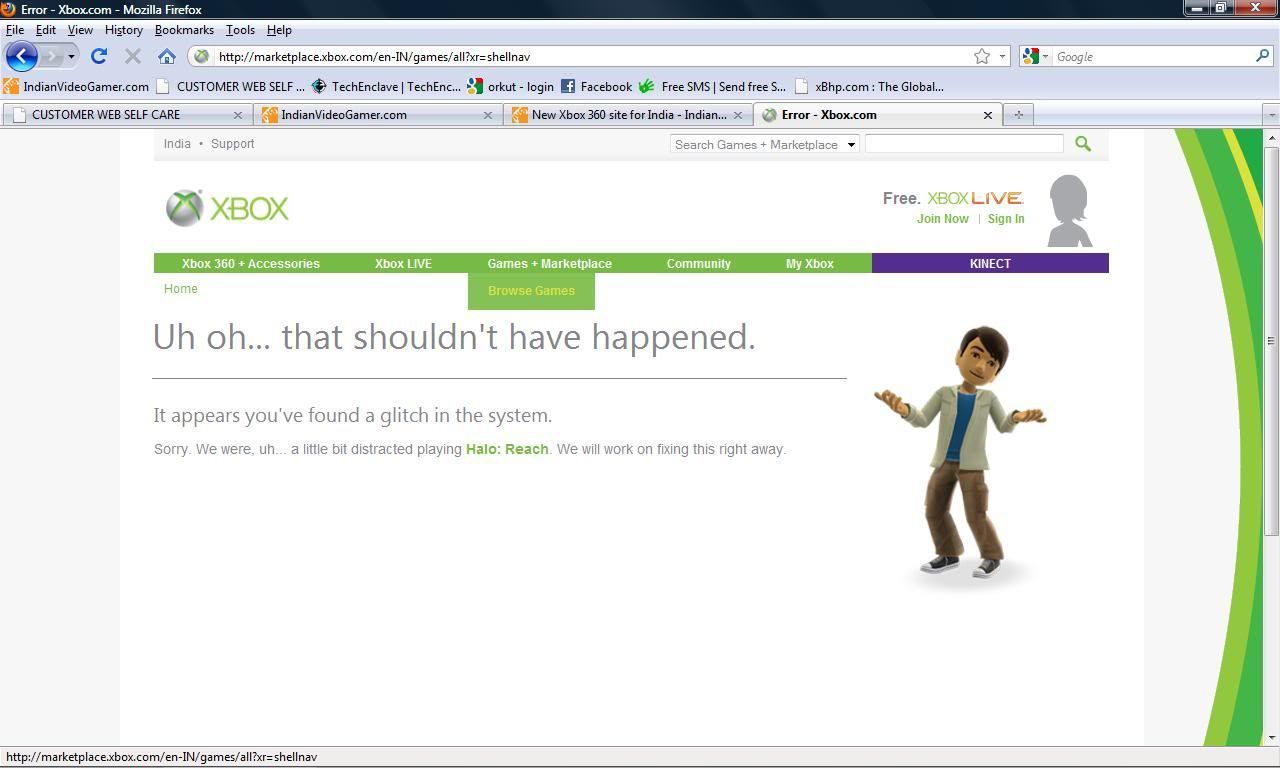
Task: Click the Xbox site search text field
Action: click(963, 144)
